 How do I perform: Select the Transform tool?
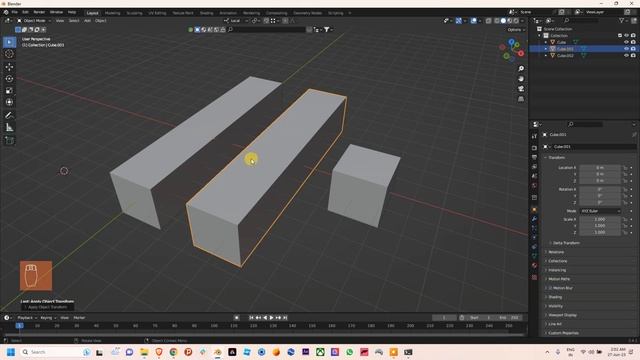coord(9,102)
